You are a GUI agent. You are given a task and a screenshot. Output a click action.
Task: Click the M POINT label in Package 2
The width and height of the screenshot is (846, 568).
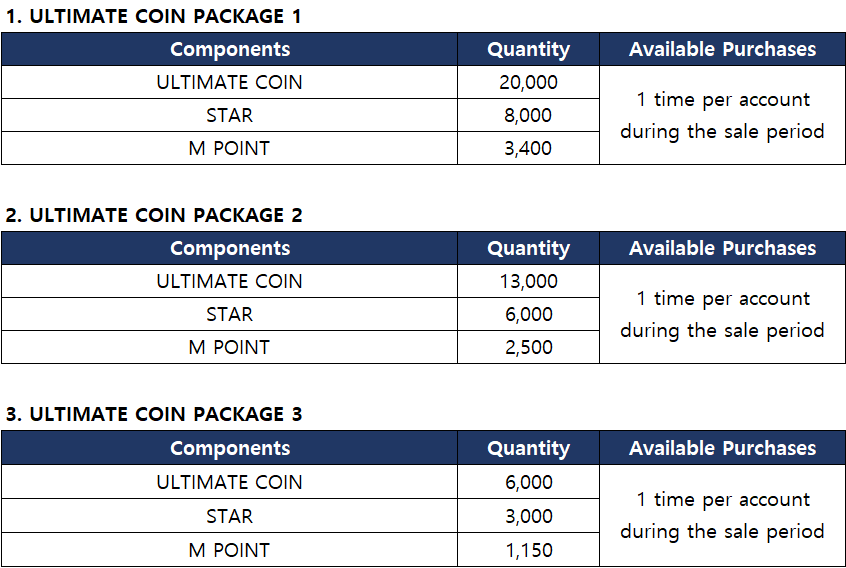229,347
